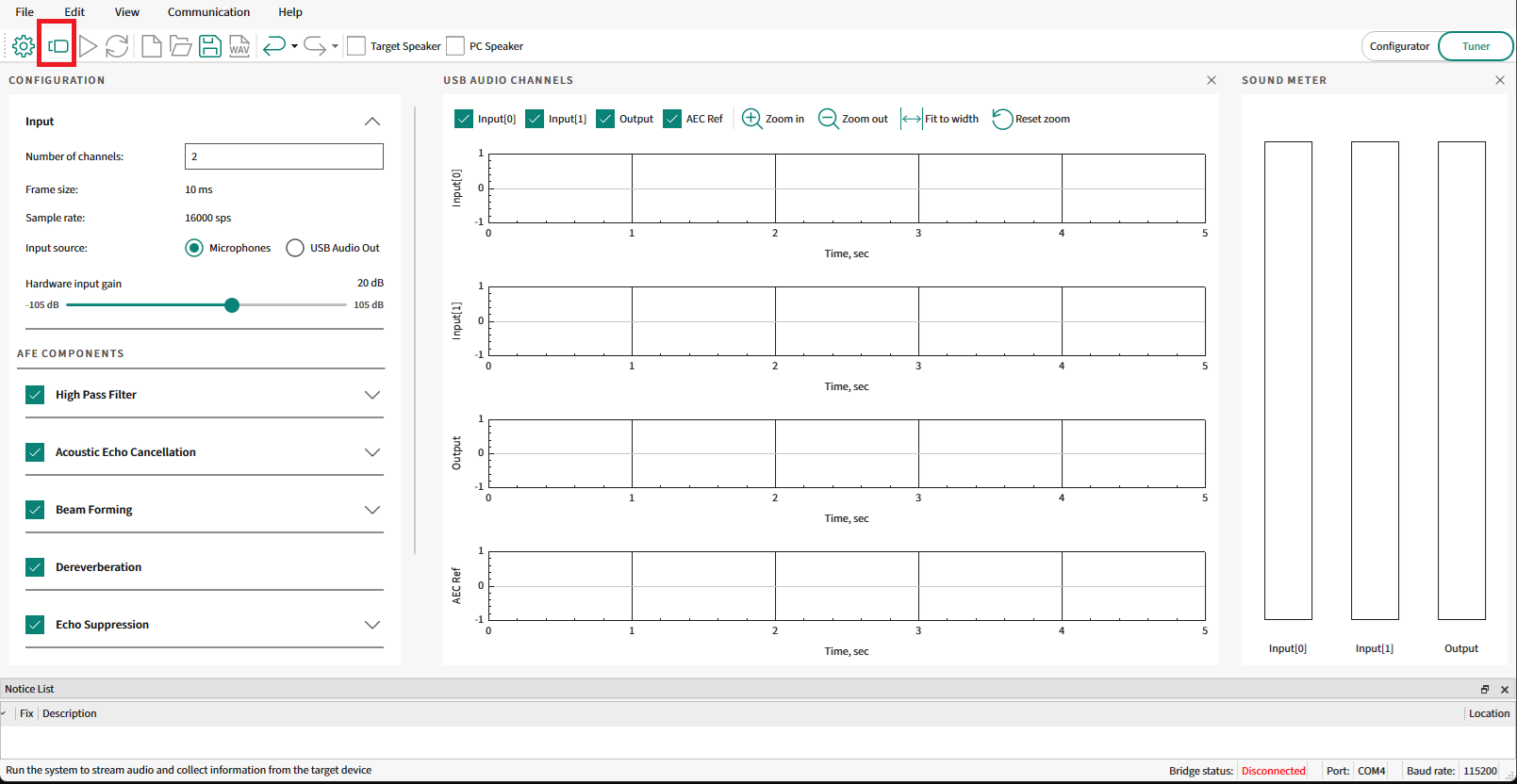Click the Number of channels input field
Screen dimensions: 1517x784
click(x=284, y=156)
